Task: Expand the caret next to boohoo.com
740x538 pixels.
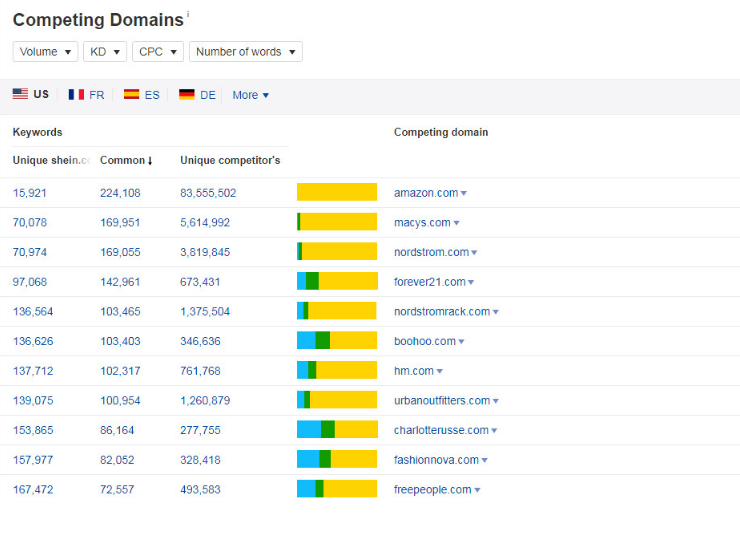Action: [461, 342]
